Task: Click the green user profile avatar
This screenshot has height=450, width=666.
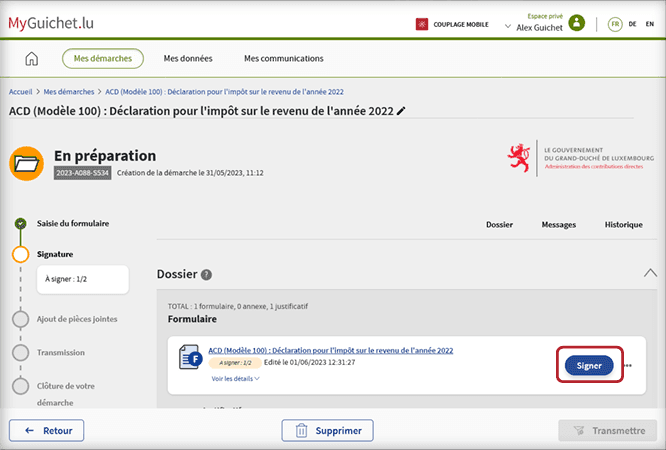Action: (x=575, y=24)
